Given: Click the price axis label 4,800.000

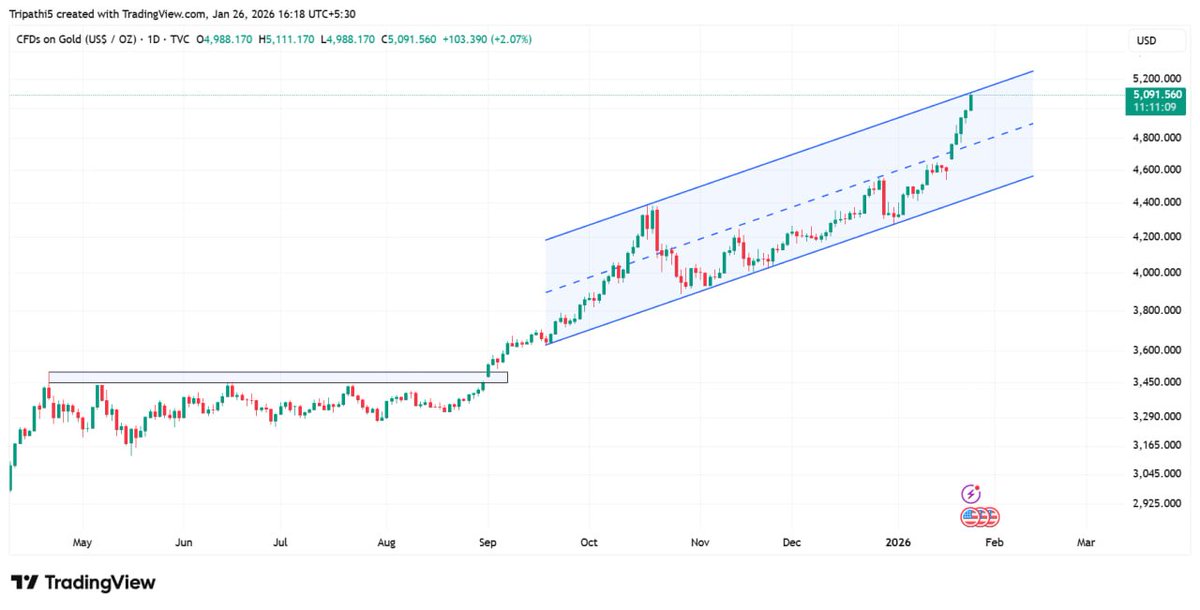Looking at the screenshot, I should (x=1159, y=138).
